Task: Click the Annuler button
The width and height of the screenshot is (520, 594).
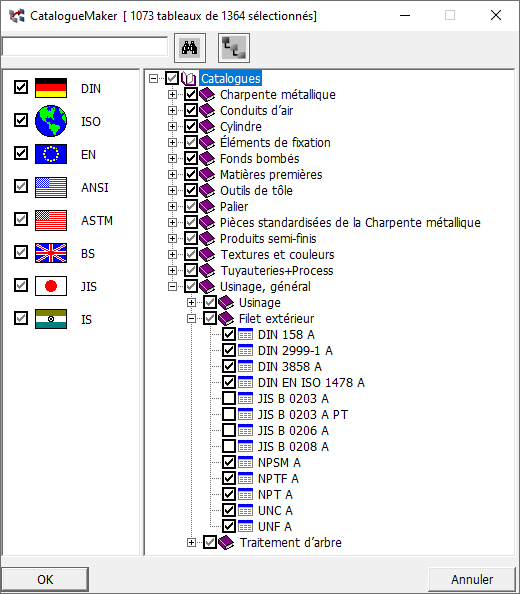Action: point(472,579)
